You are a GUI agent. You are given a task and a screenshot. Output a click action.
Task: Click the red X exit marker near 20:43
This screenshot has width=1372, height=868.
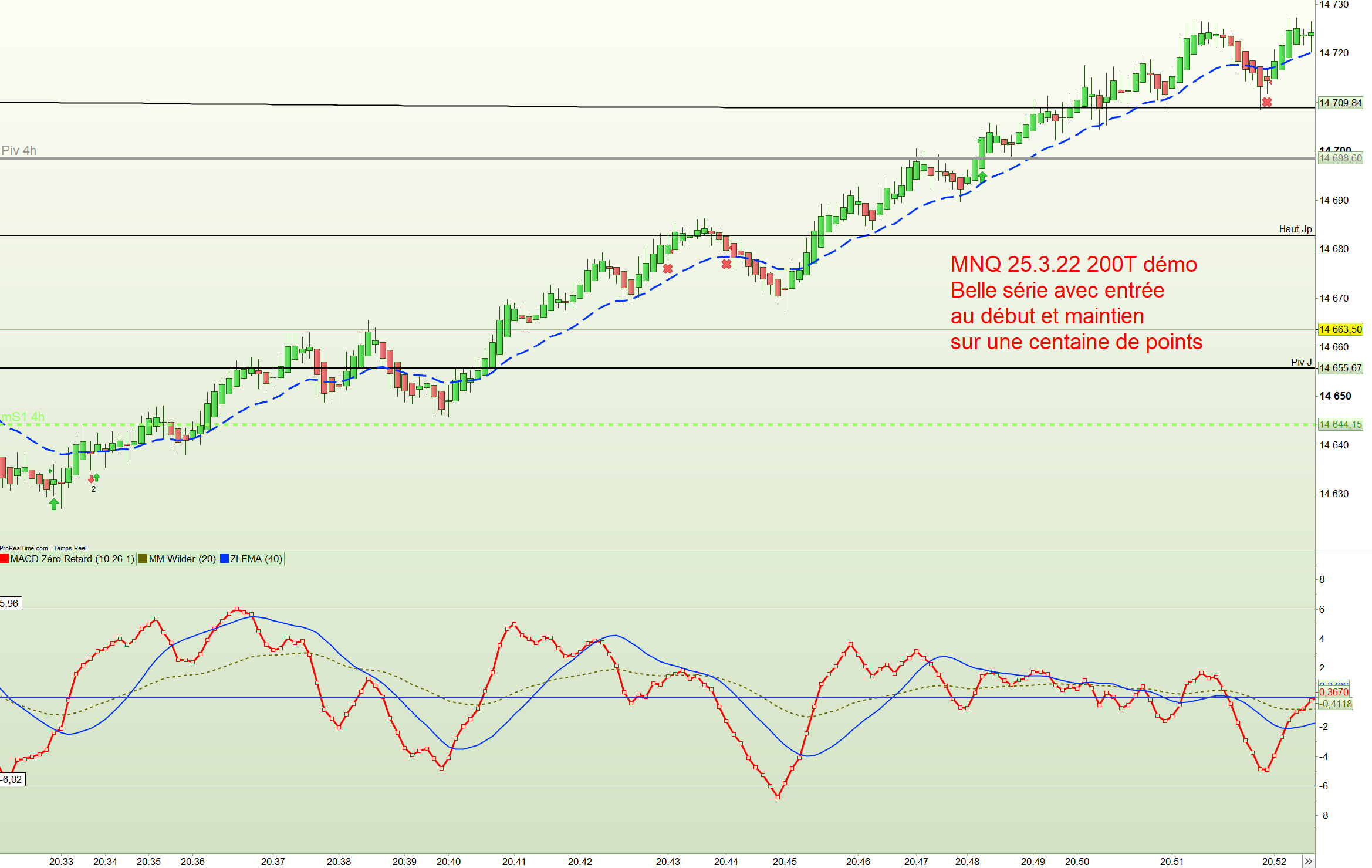[x=668, y=269]
